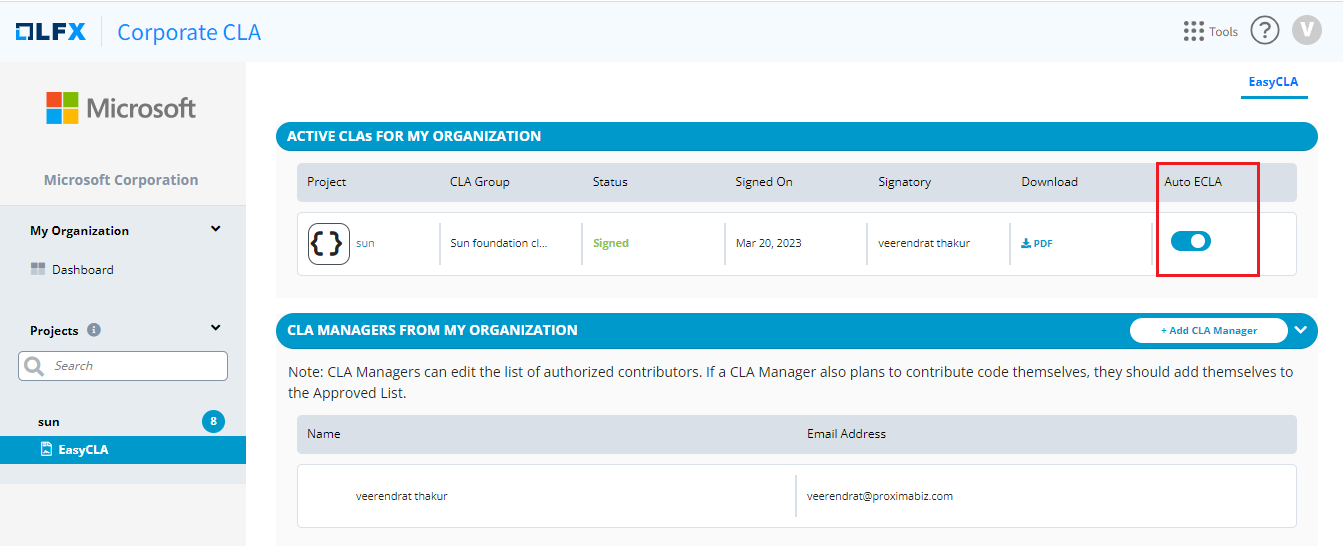The image size is (1343, 546).
Task: Open Dashboard in the sidebar
Action: tap(82, 270)
